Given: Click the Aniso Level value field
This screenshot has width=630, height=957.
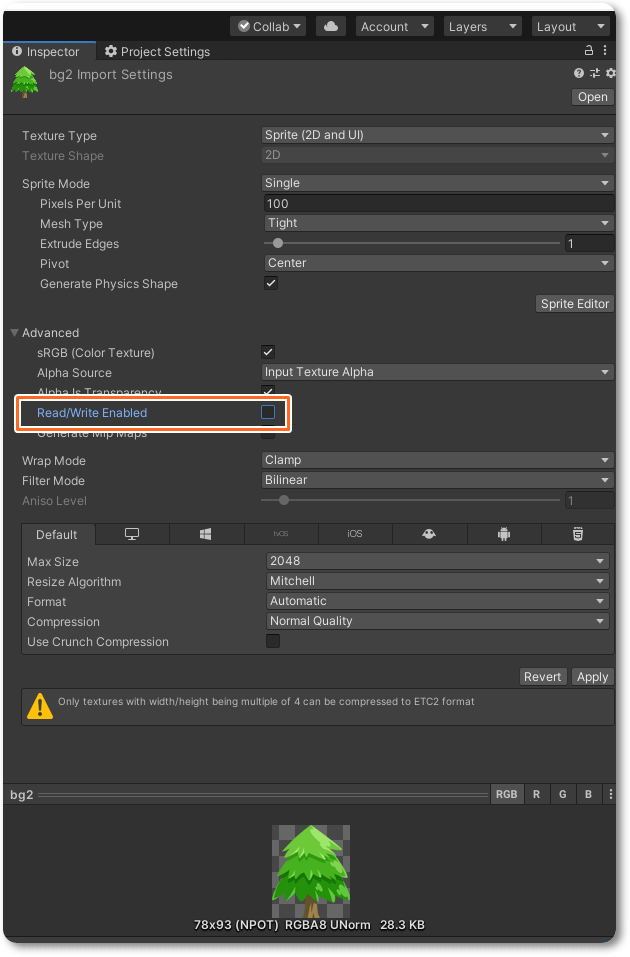Looking at the screenshot, I should tap(589, 500).
